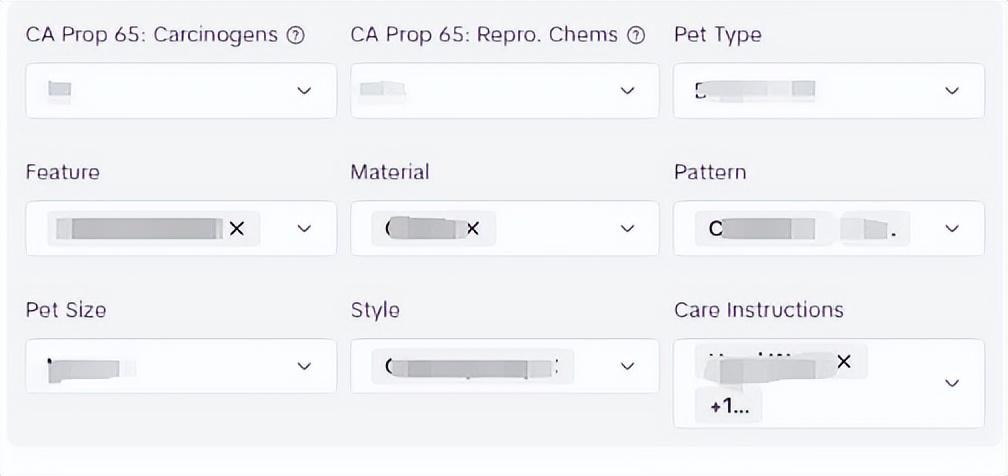
Task: Open the CA Prop 65: Repro. Chems dropdown arrow
Action: click(x=627, y=91)
